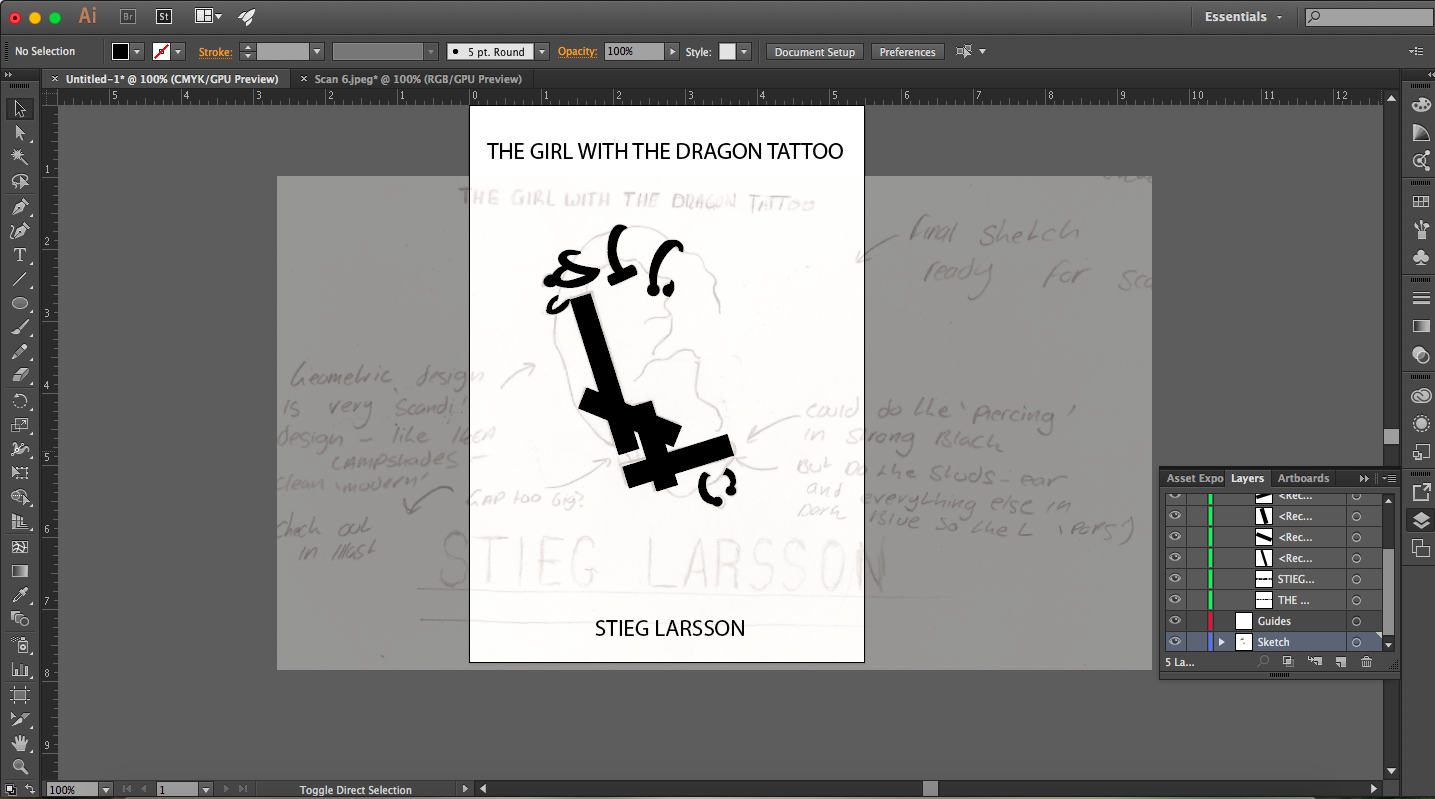The width and height of the screenshot is (1435, 799).
Task: Open the Symbols panel club icon
Action: click(x=1420, y=258)
